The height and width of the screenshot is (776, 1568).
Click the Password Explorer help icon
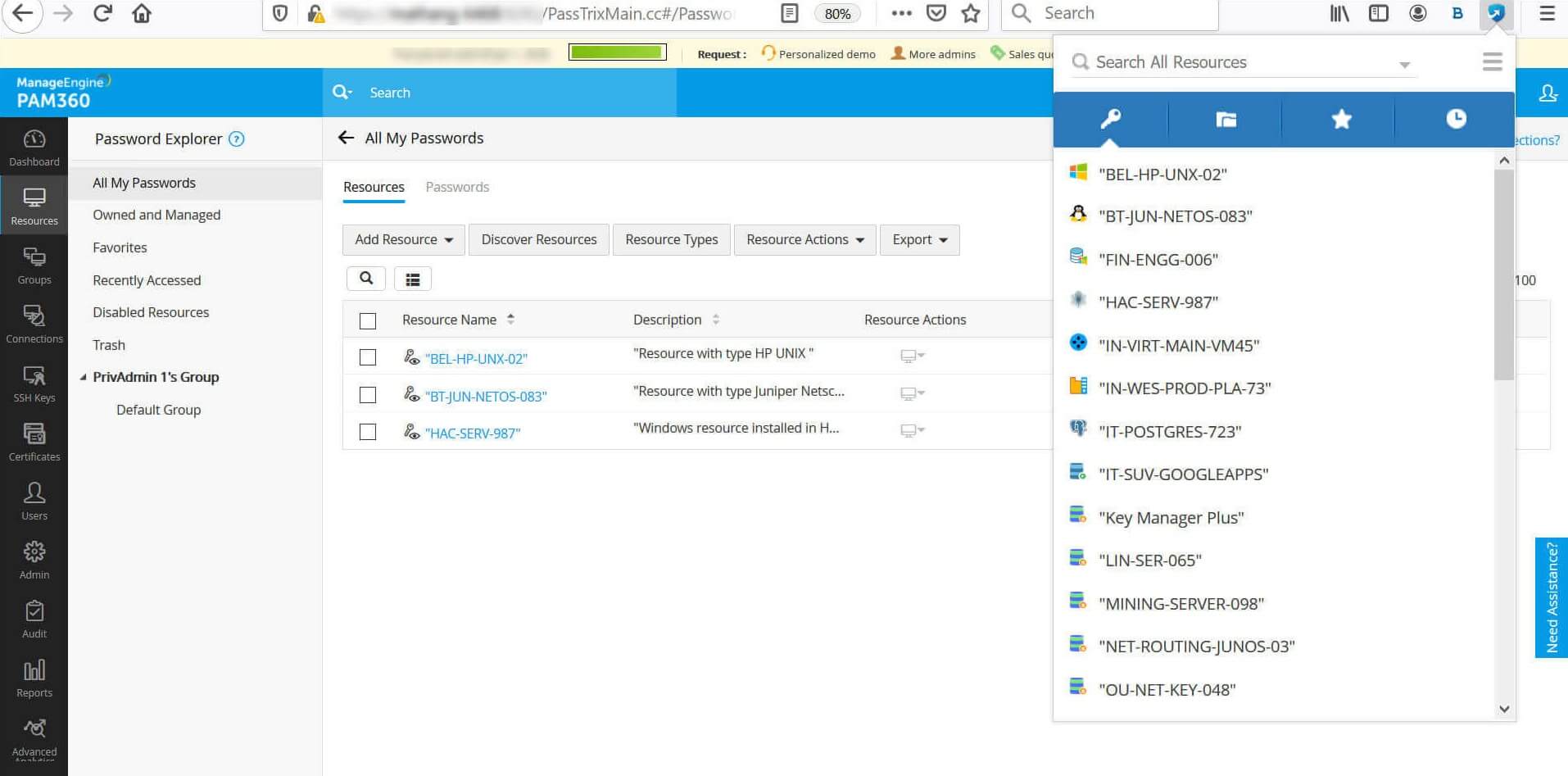[x=236, y=139]
